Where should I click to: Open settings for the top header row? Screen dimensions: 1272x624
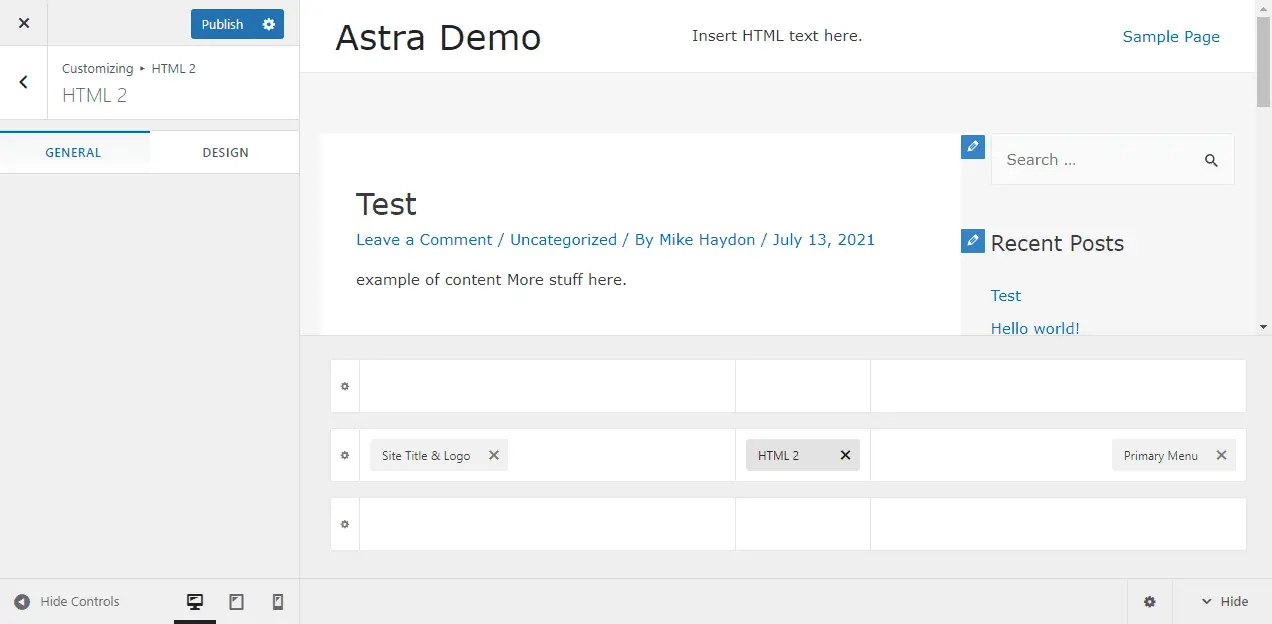point(344,386)
